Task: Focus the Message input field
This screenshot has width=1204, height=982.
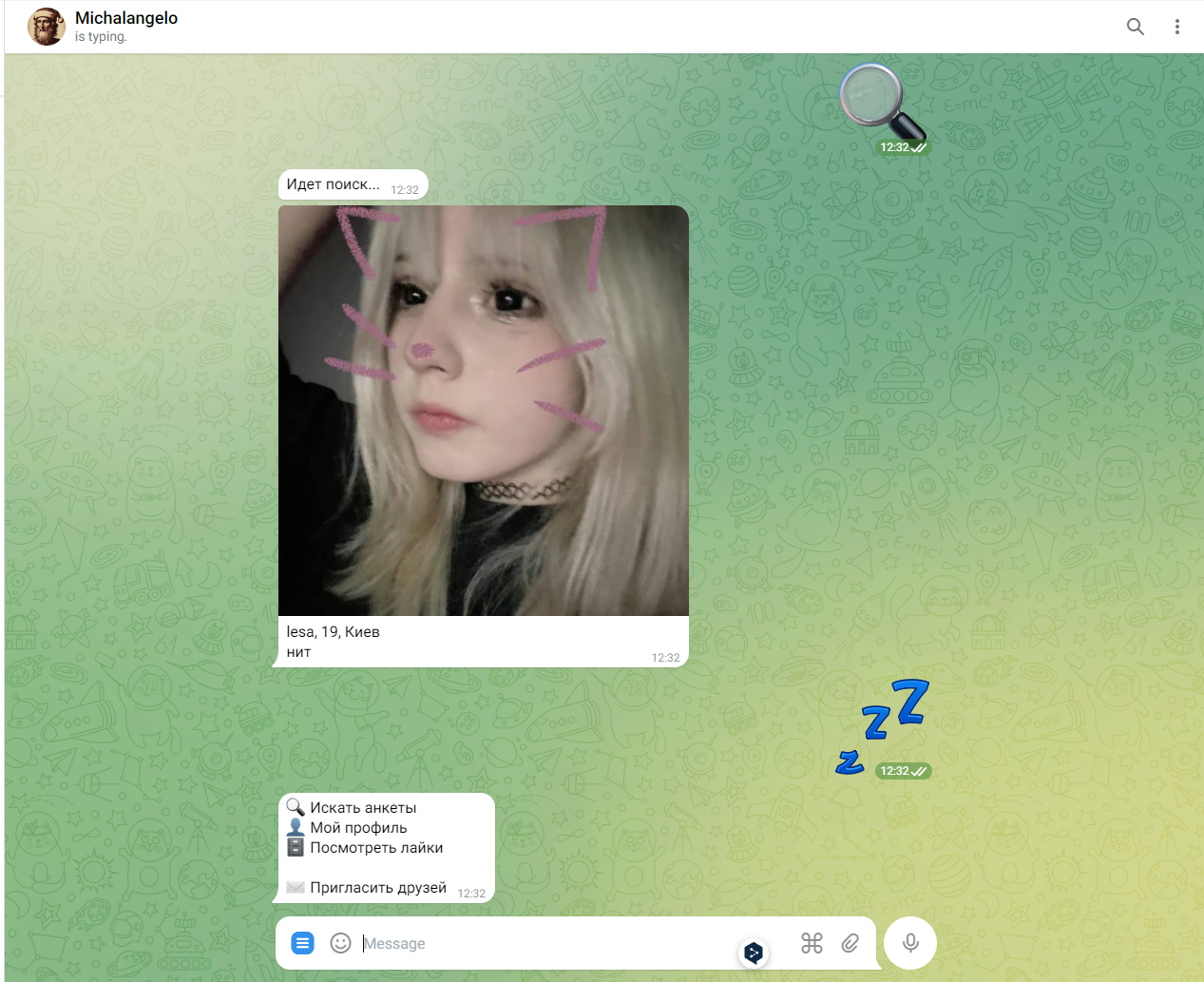Action: pyautogui.click(x=546, y=943)
